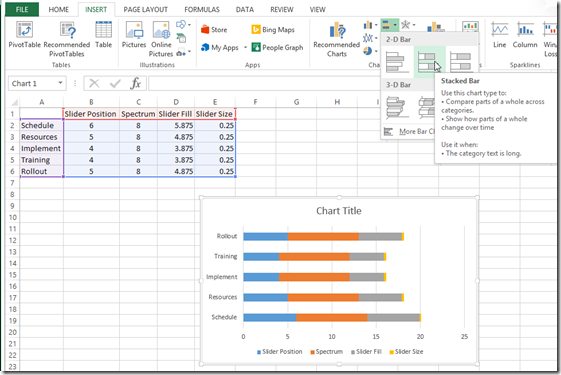Switch to the PAGE LAYOUT tab
Image resolution: width=561 pixels, height=375 pixels.
pyautogui.click(x=146, y=10)
